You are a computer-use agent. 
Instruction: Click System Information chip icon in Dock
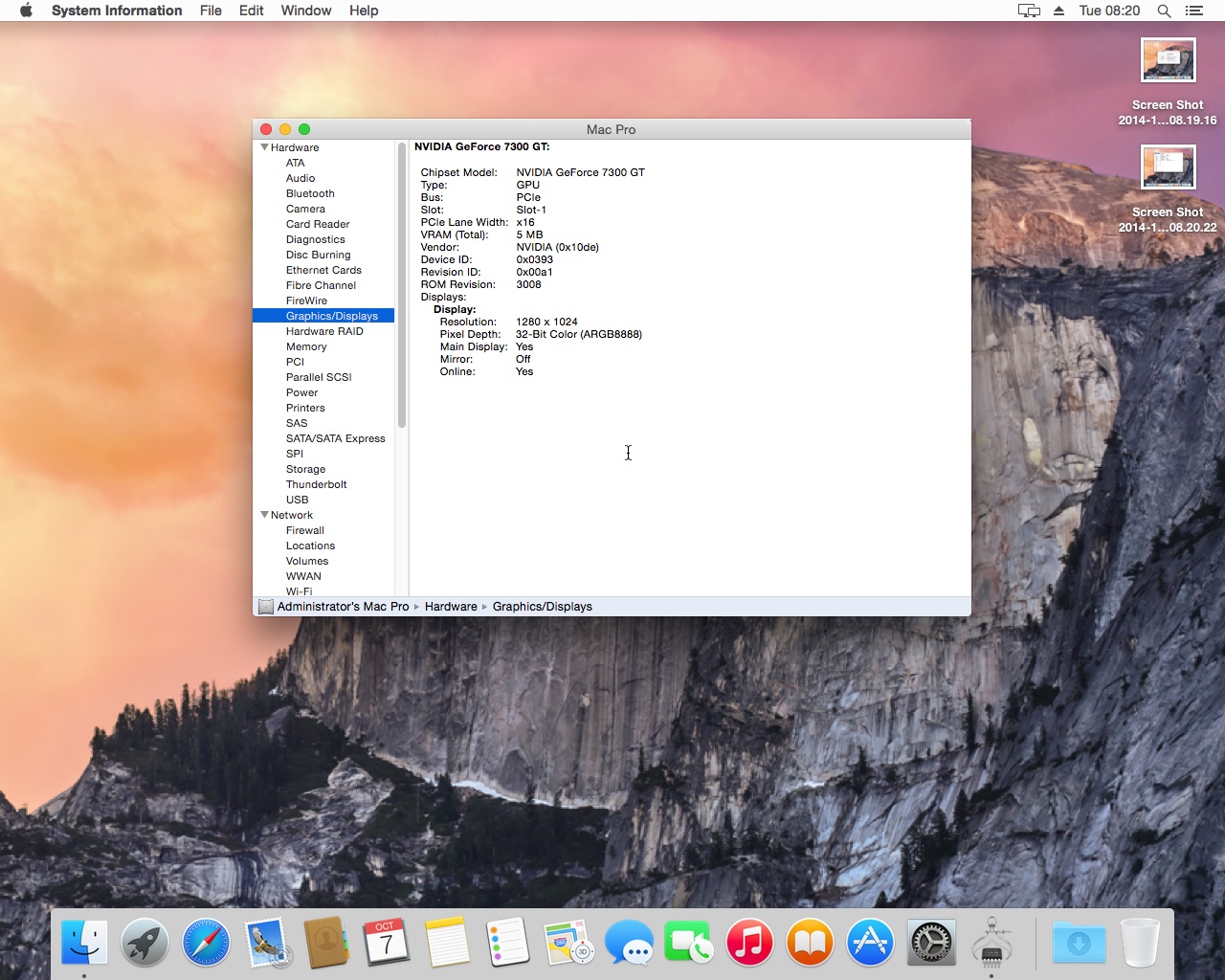(991, 943)
